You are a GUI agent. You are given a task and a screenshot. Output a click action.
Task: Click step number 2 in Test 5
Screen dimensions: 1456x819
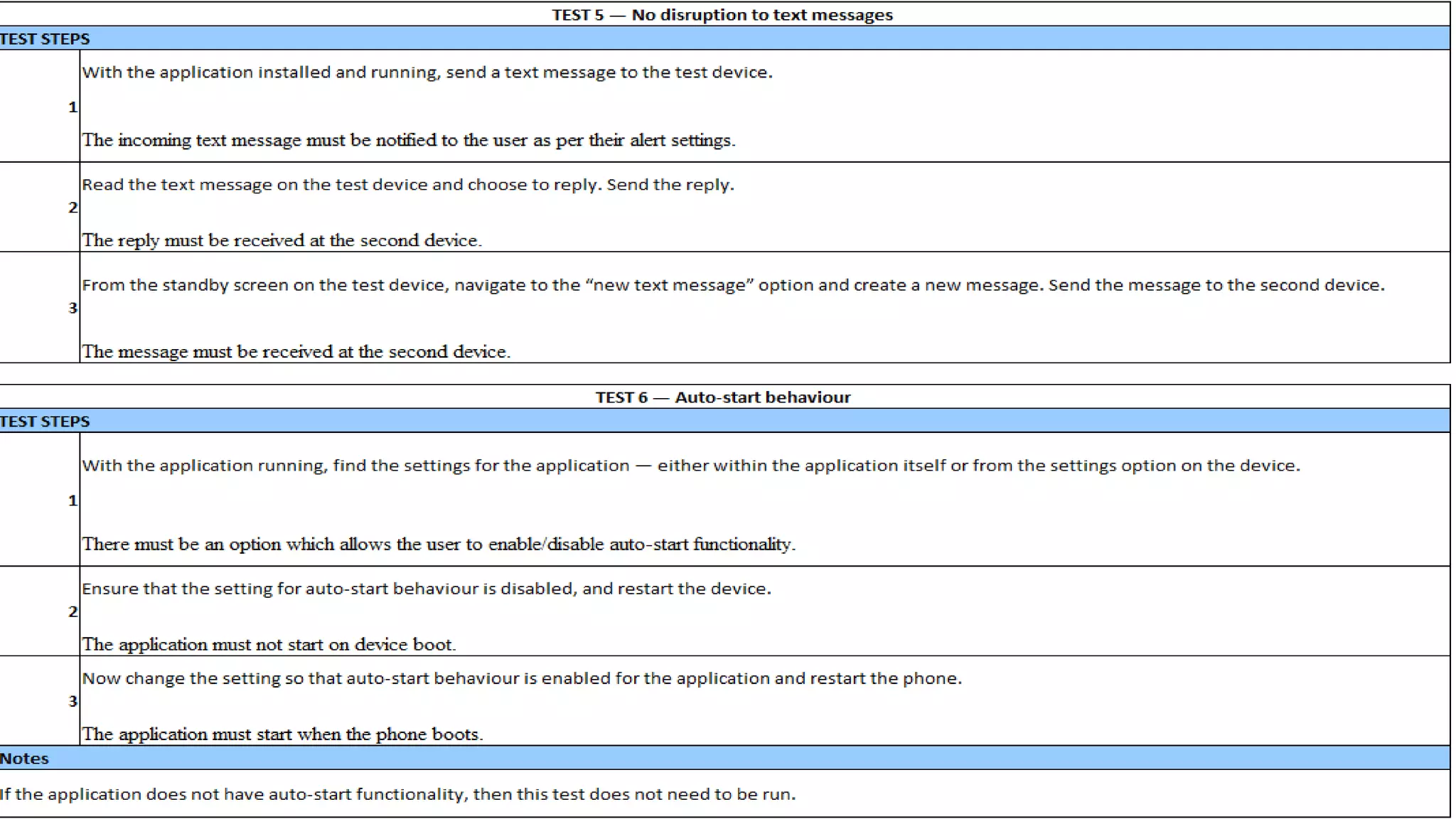pyautogui.click(x=72, y=208)
